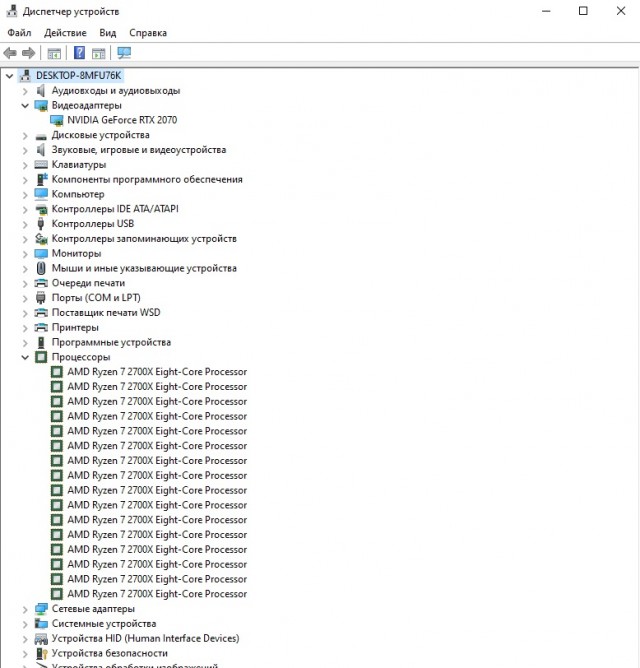Select the Очереди печати row
640x668 pixels.
point(88,283)
